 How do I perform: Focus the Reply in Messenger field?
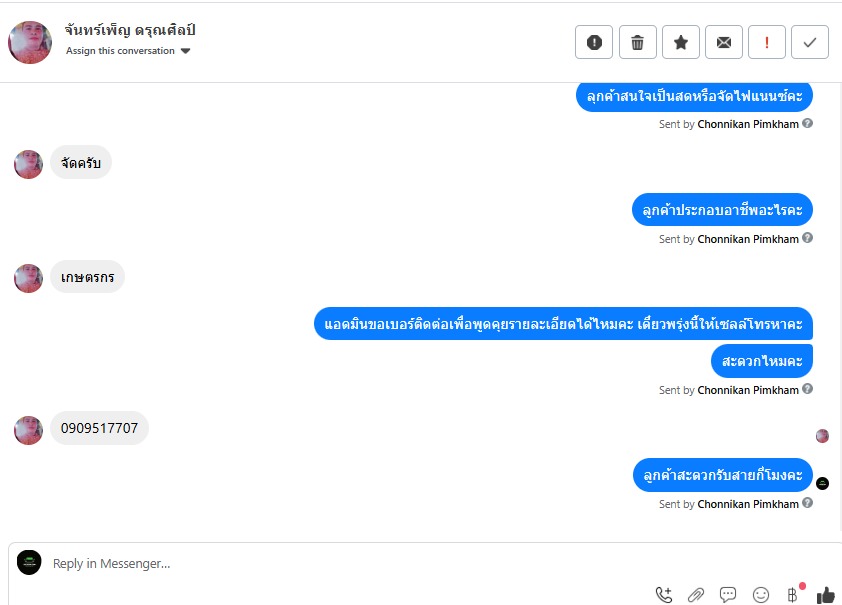(344, 564)
